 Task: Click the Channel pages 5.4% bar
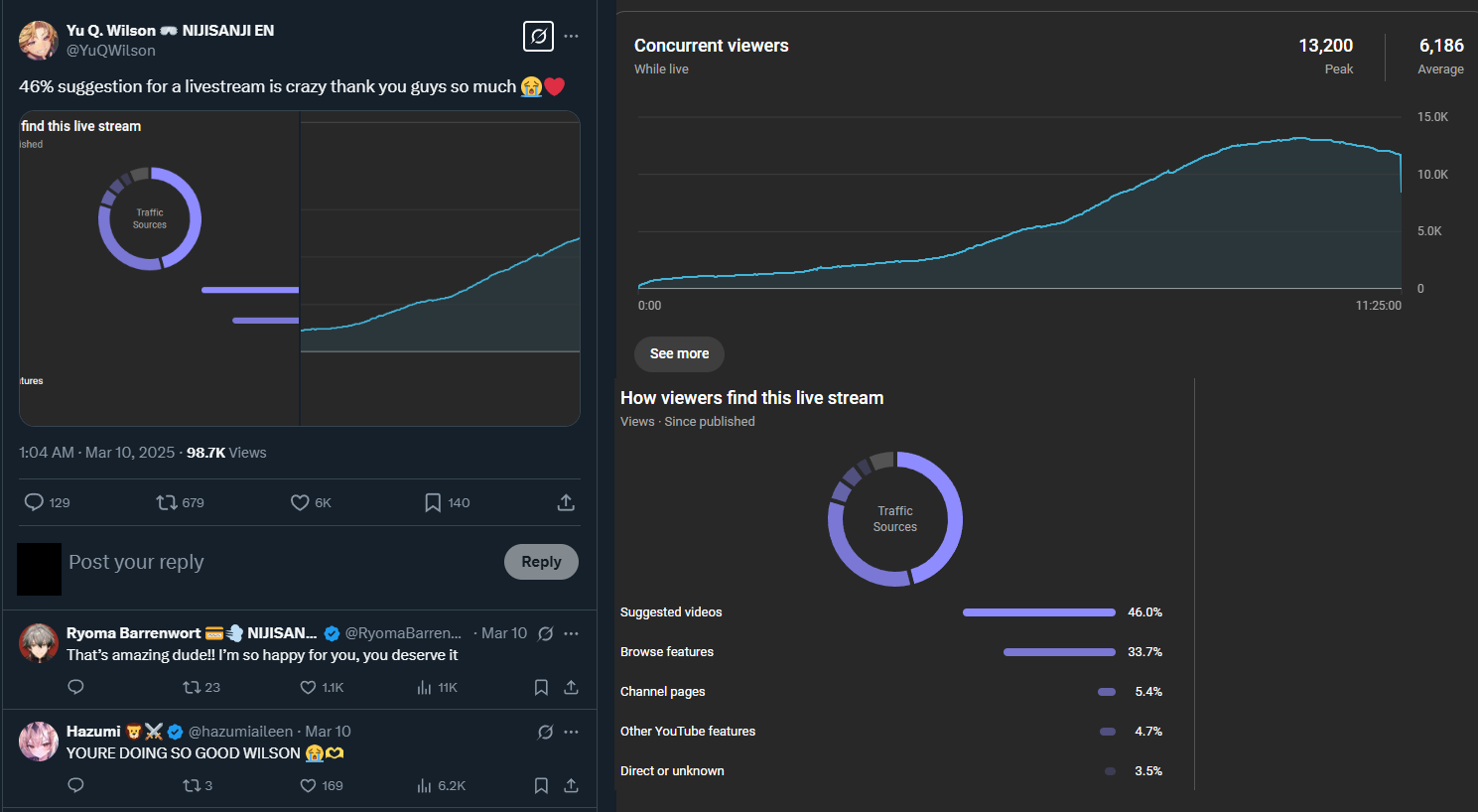pyautogui.click(x=1107, y=692)
